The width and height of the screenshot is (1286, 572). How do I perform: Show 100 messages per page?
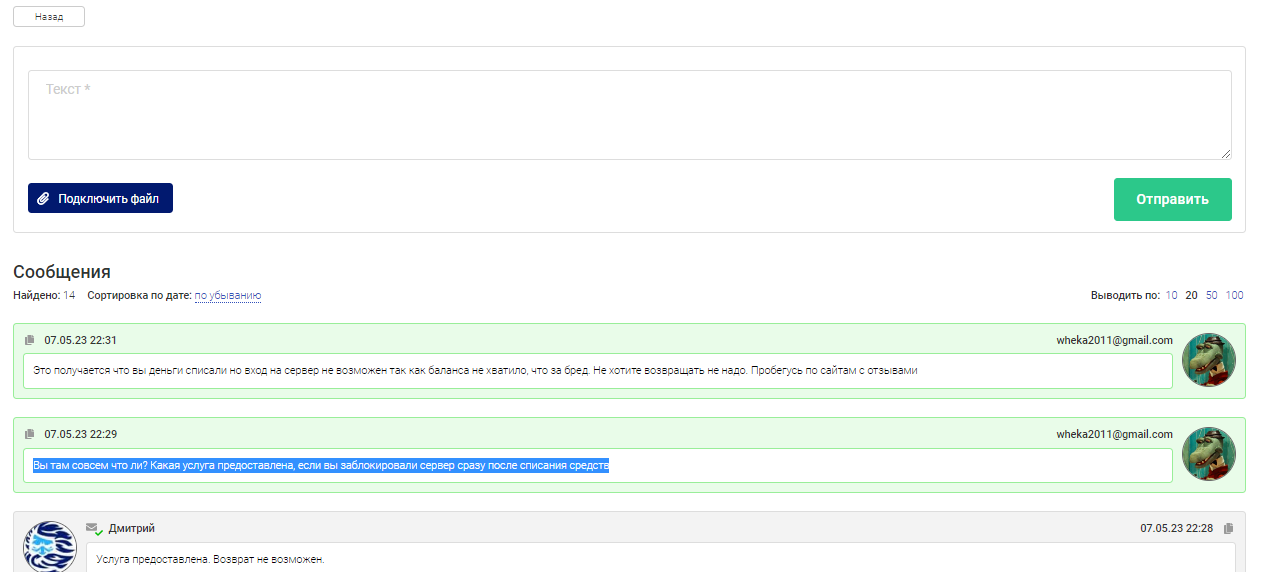(x=1234, y=296)
